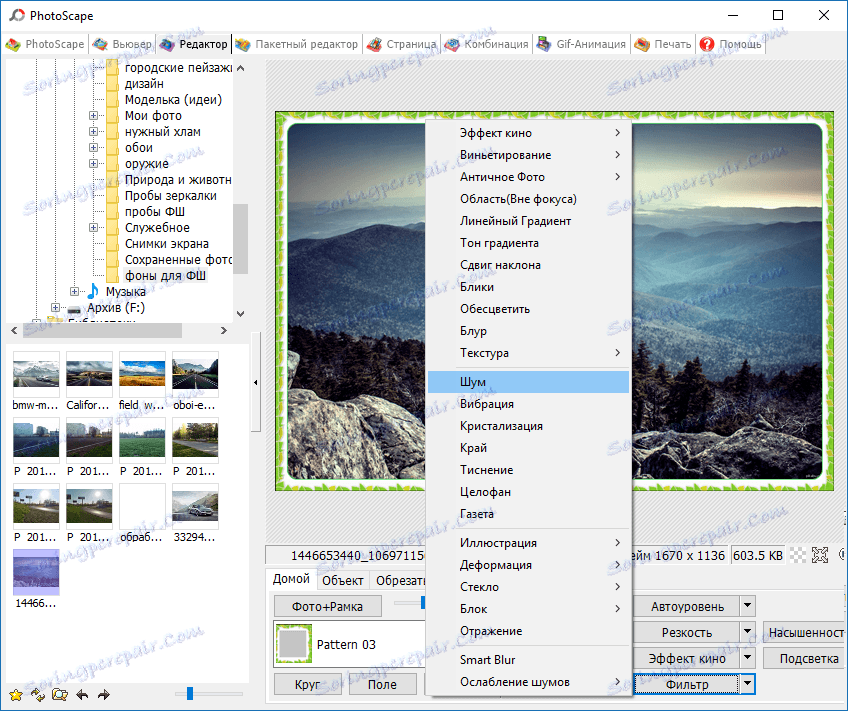
Task: Click the thumbnail size slider
Action: (190, 694)
